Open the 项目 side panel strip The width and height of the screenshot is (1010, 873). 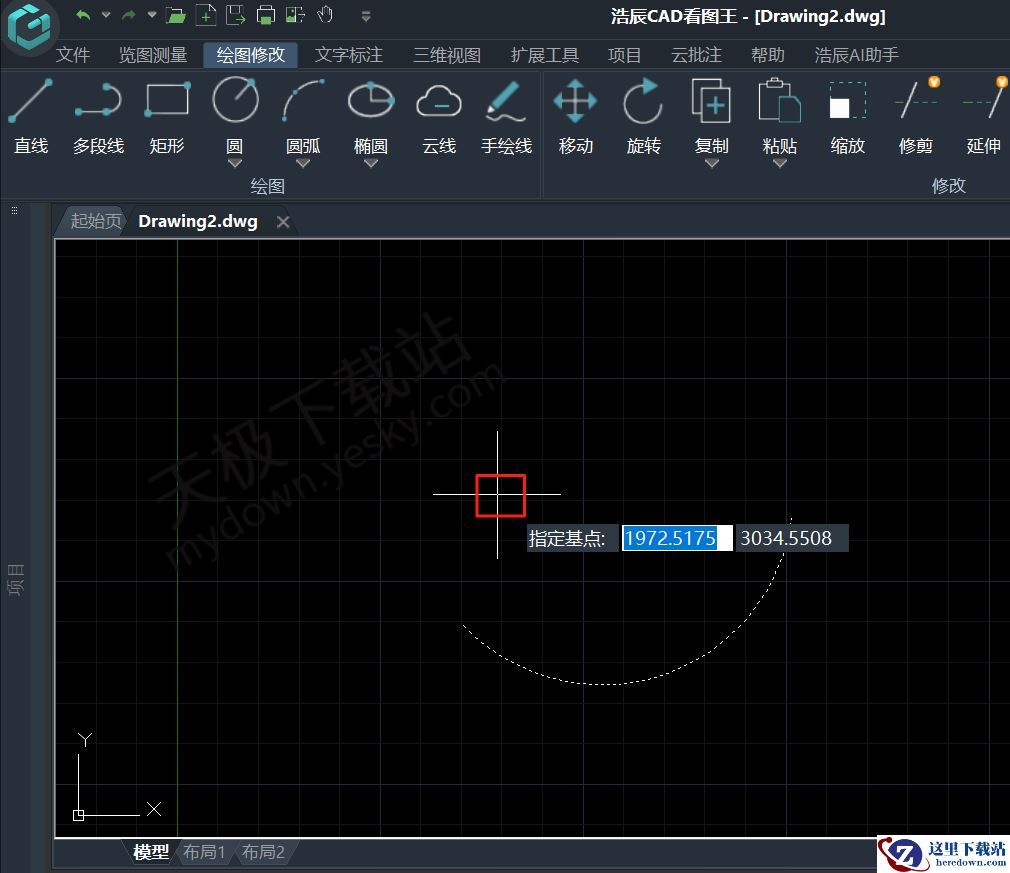[x=15, y=579]
